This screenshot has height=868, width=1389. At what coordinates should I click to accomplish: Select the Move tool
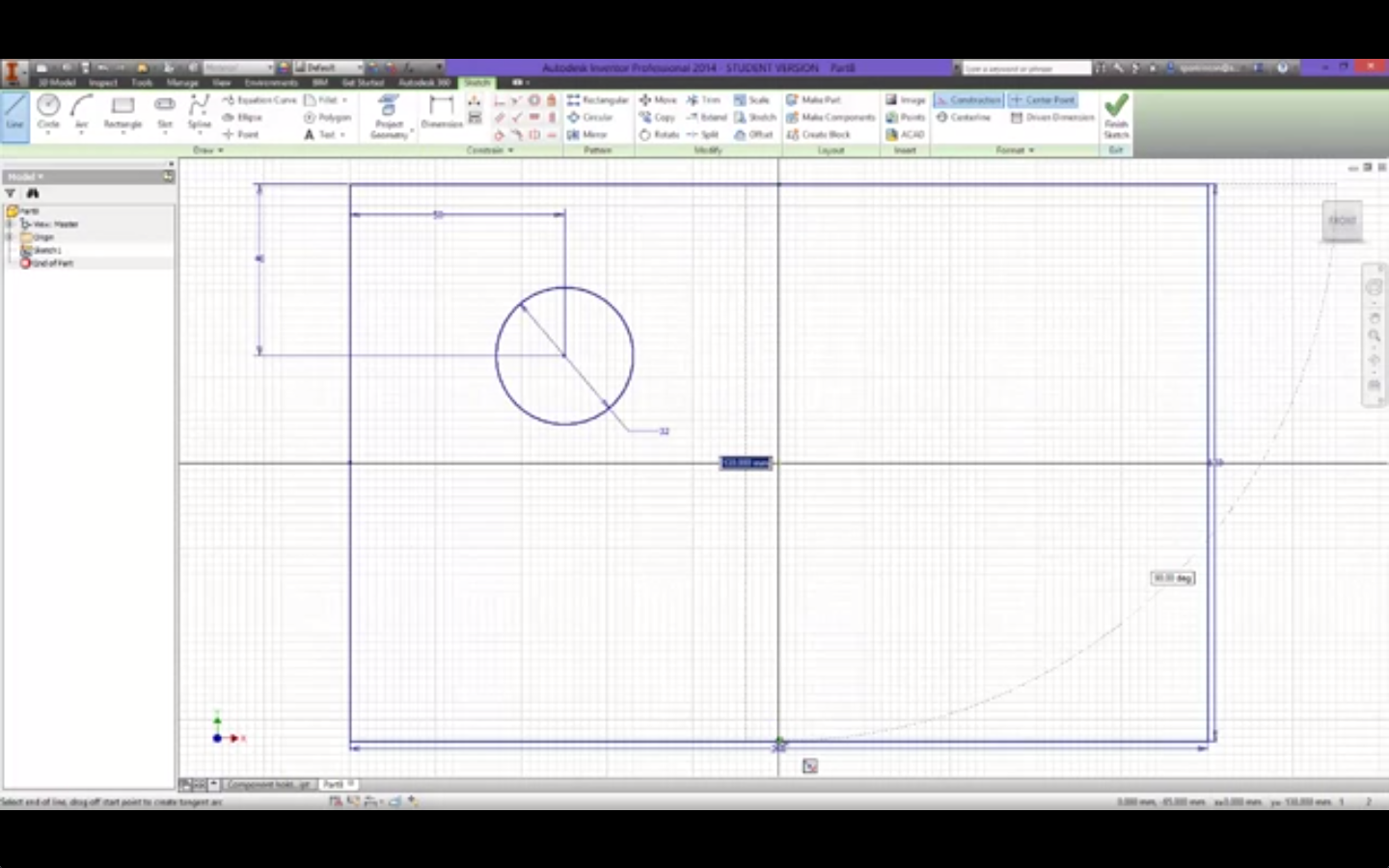tap(658, 99)
